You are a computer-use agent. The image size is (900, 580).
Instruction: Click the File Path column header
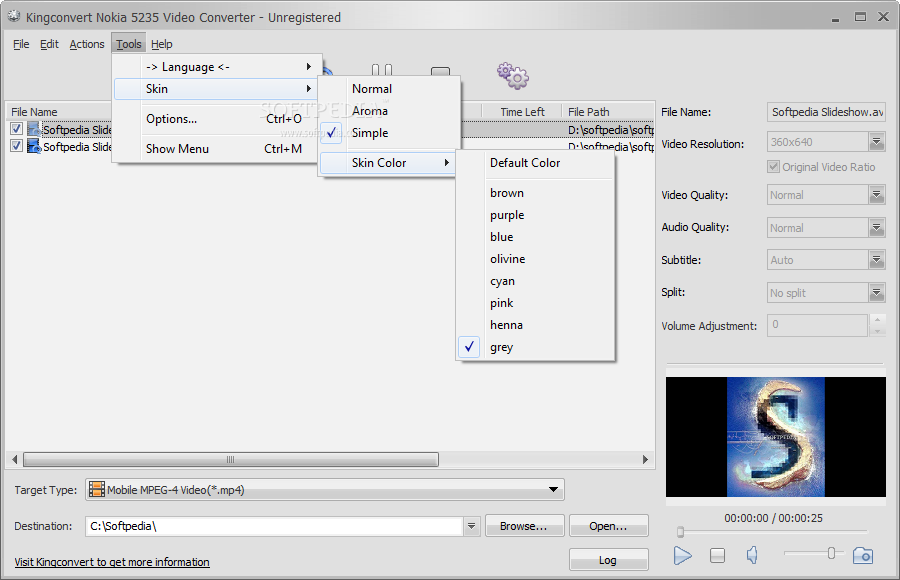(x=607, y=111)
